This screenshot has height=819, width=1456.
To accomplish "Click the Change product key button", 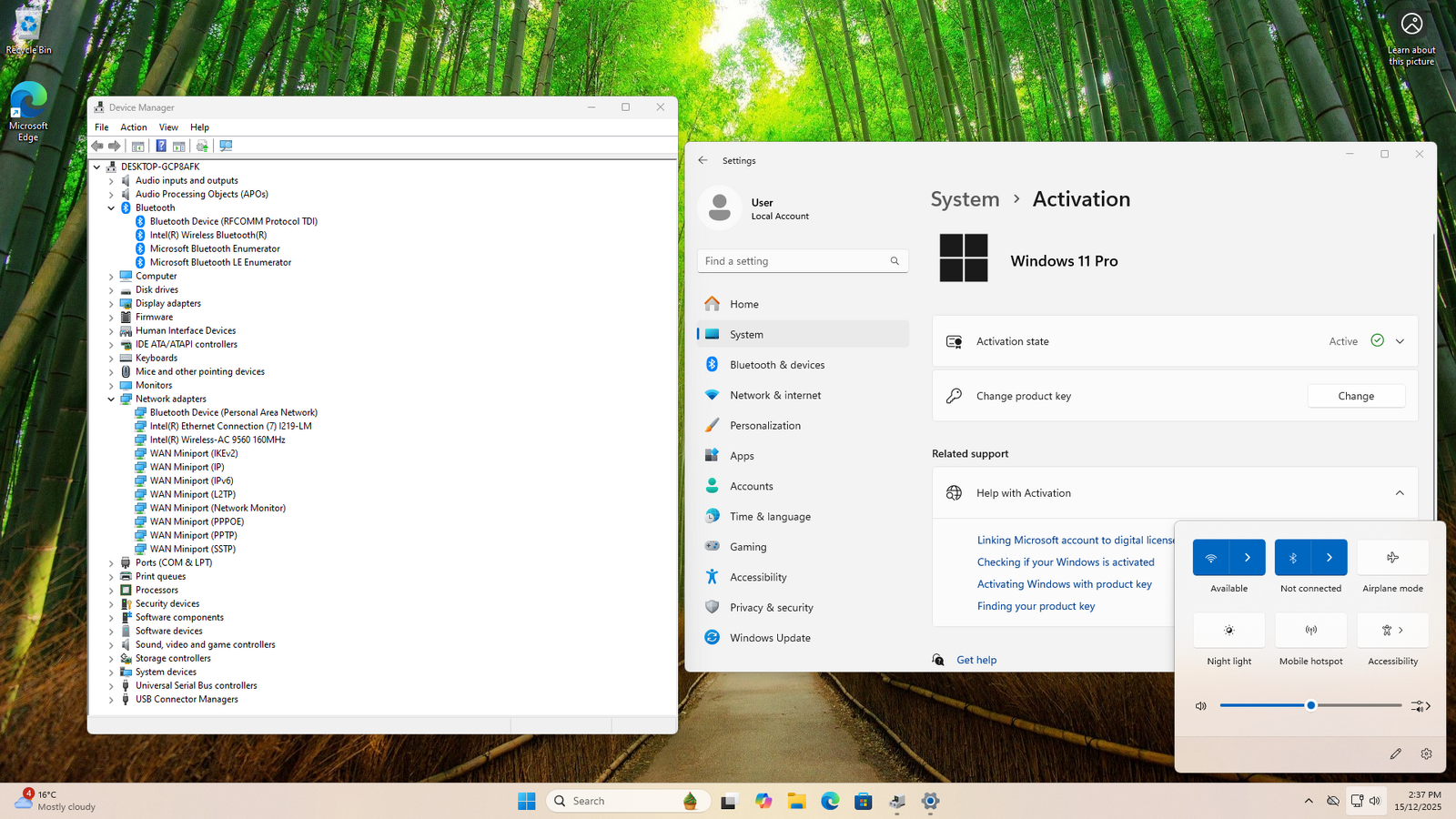I will coord(1355,396).
